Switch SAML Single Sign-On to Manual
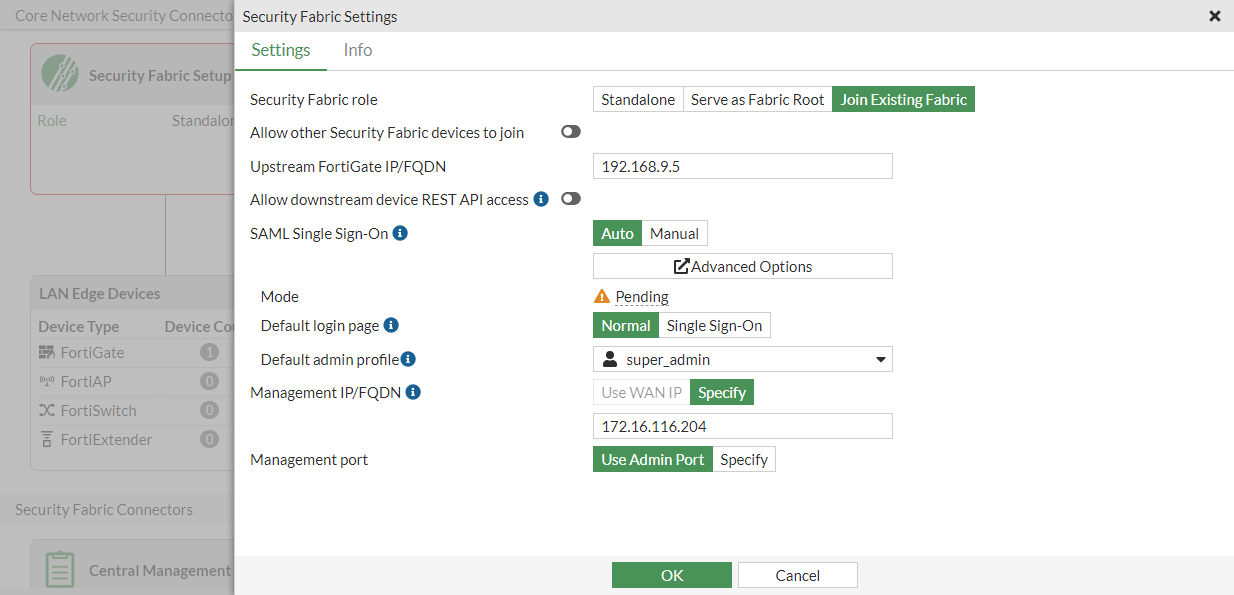Viewport: 1234px width, 595px height. pyautogui.click(x=674, y=233)
